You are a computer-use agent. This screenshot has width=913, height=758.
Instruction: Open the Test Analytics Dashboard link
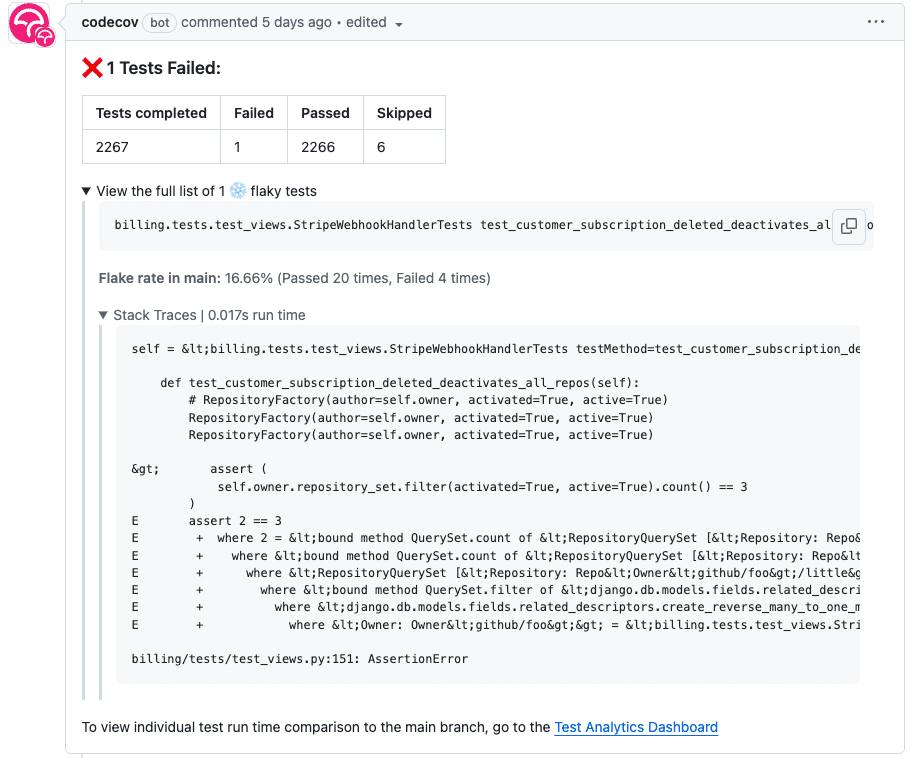[635, 727]
